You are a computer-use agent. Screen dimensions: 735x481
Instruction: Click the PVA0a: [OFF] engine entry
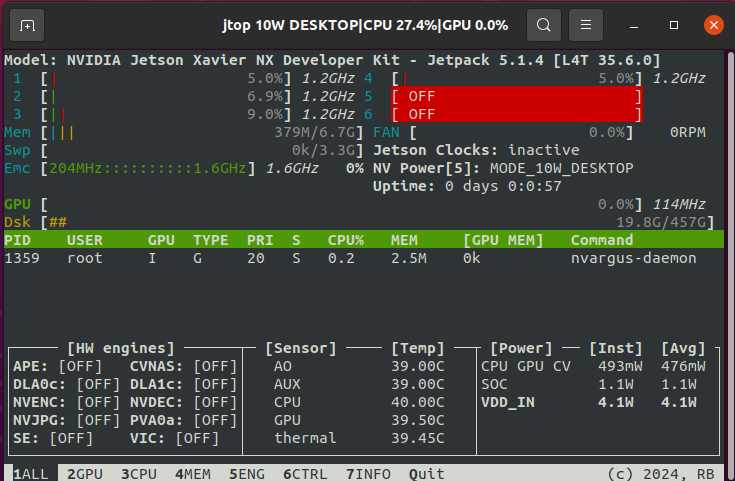184,420
